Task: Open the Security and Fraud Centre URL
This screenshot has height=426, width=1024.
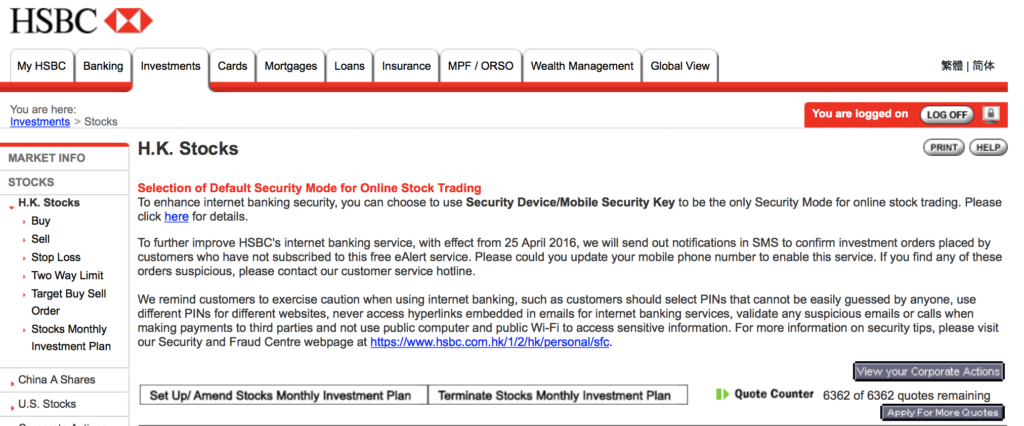Action: [489, 342]
